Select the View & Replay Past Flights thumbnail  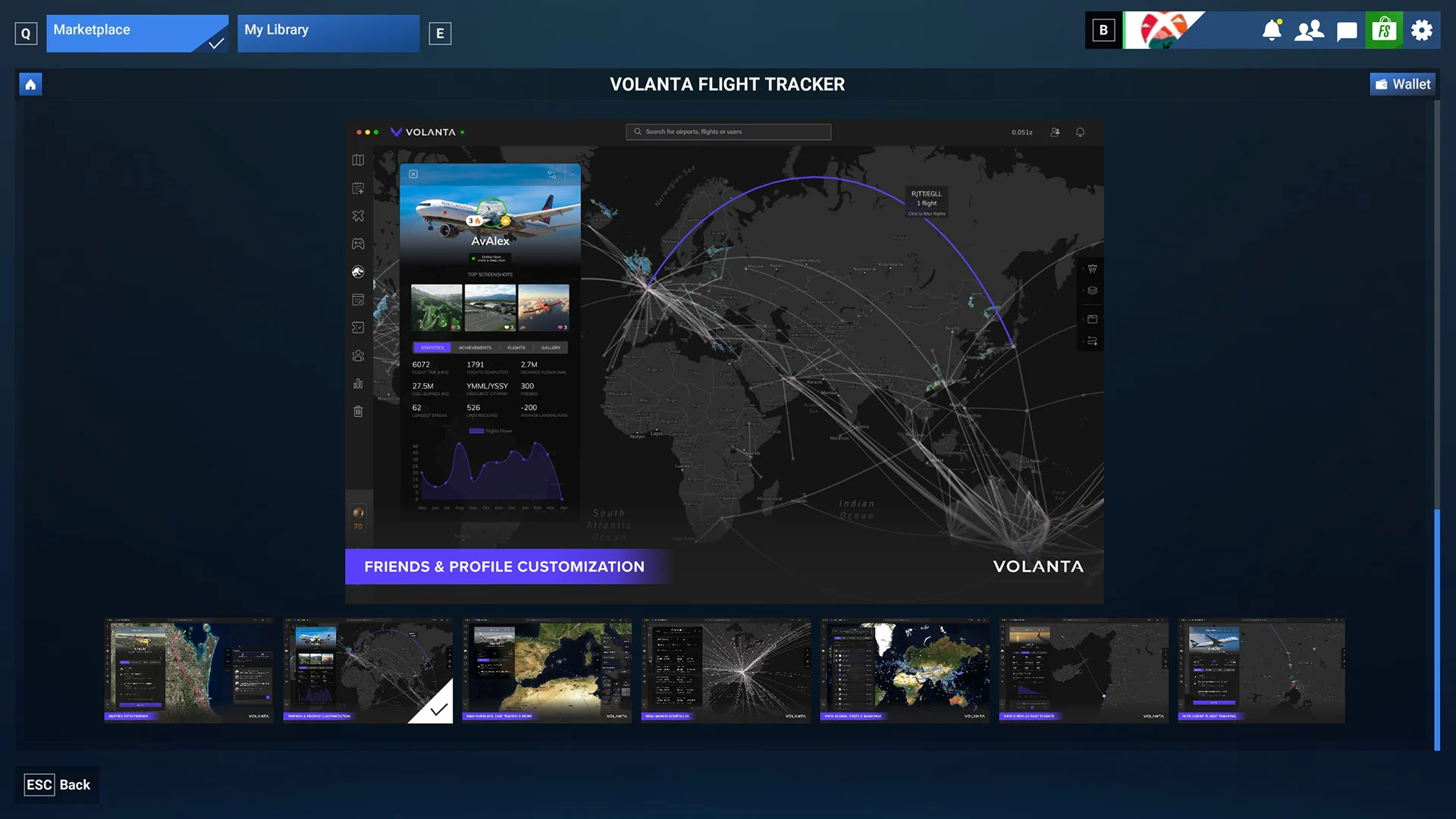(x=1084, y=670)
